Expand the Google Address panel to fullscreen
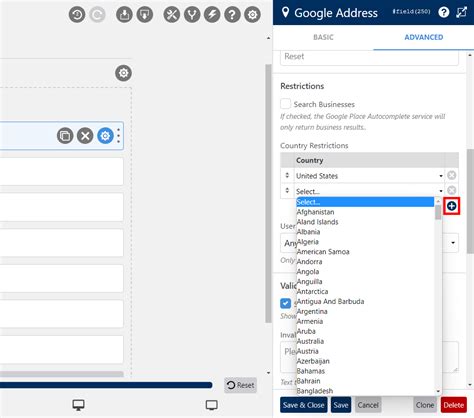 coord(462,12)
